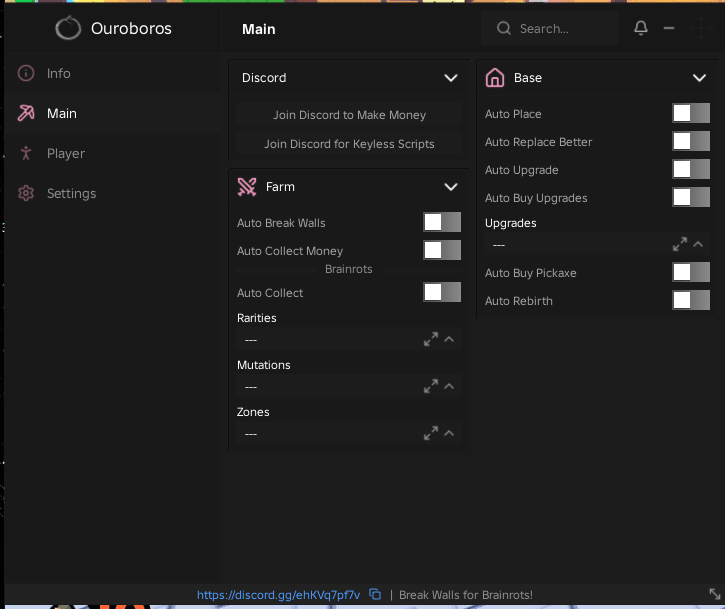Image resolution: width=725 pixels, height=609 pixels.
Task: Toggle Auto Place switch
Action: coord(691,113)
